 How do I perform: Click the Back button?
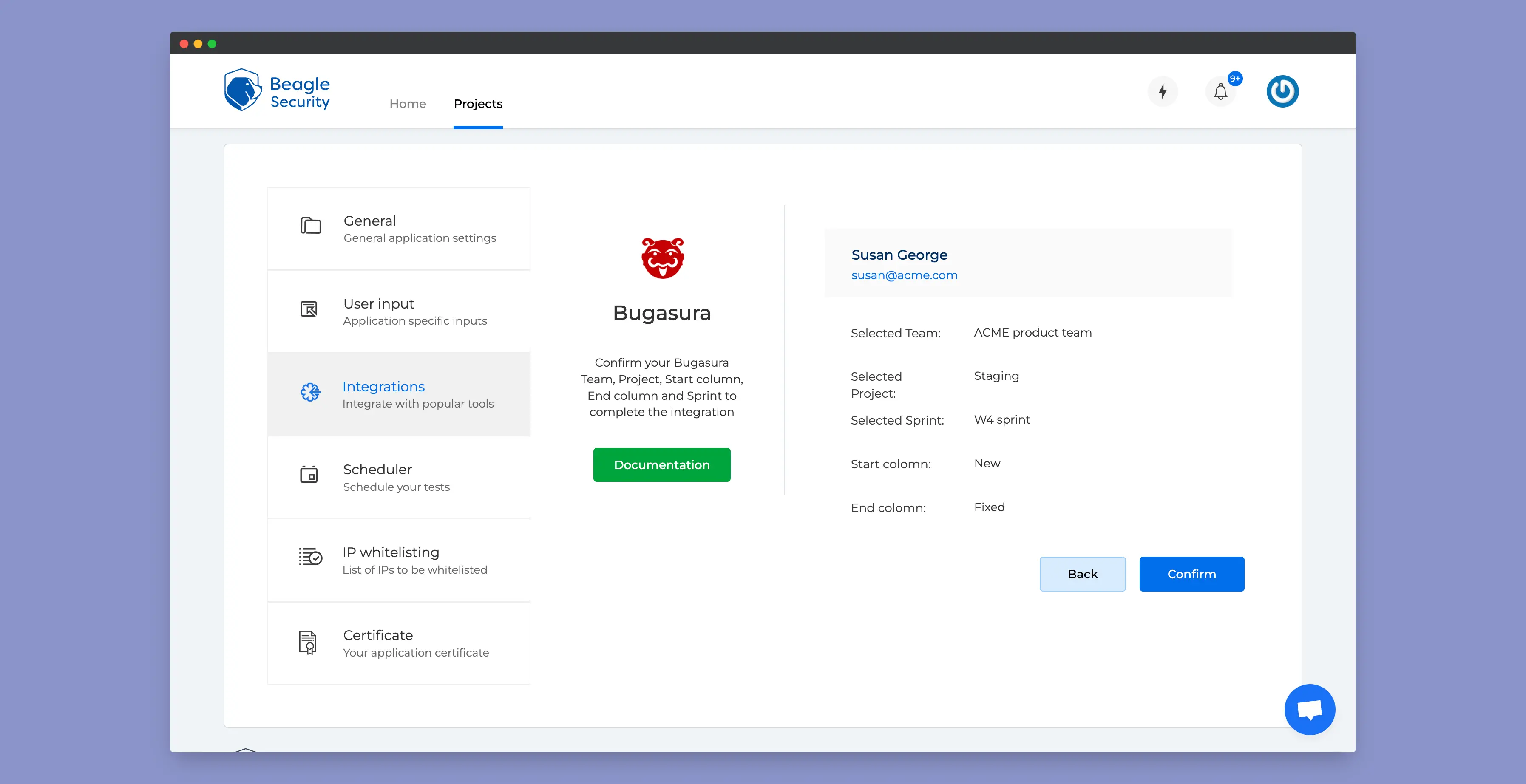pyautogui.click(x=1082, y=574)
